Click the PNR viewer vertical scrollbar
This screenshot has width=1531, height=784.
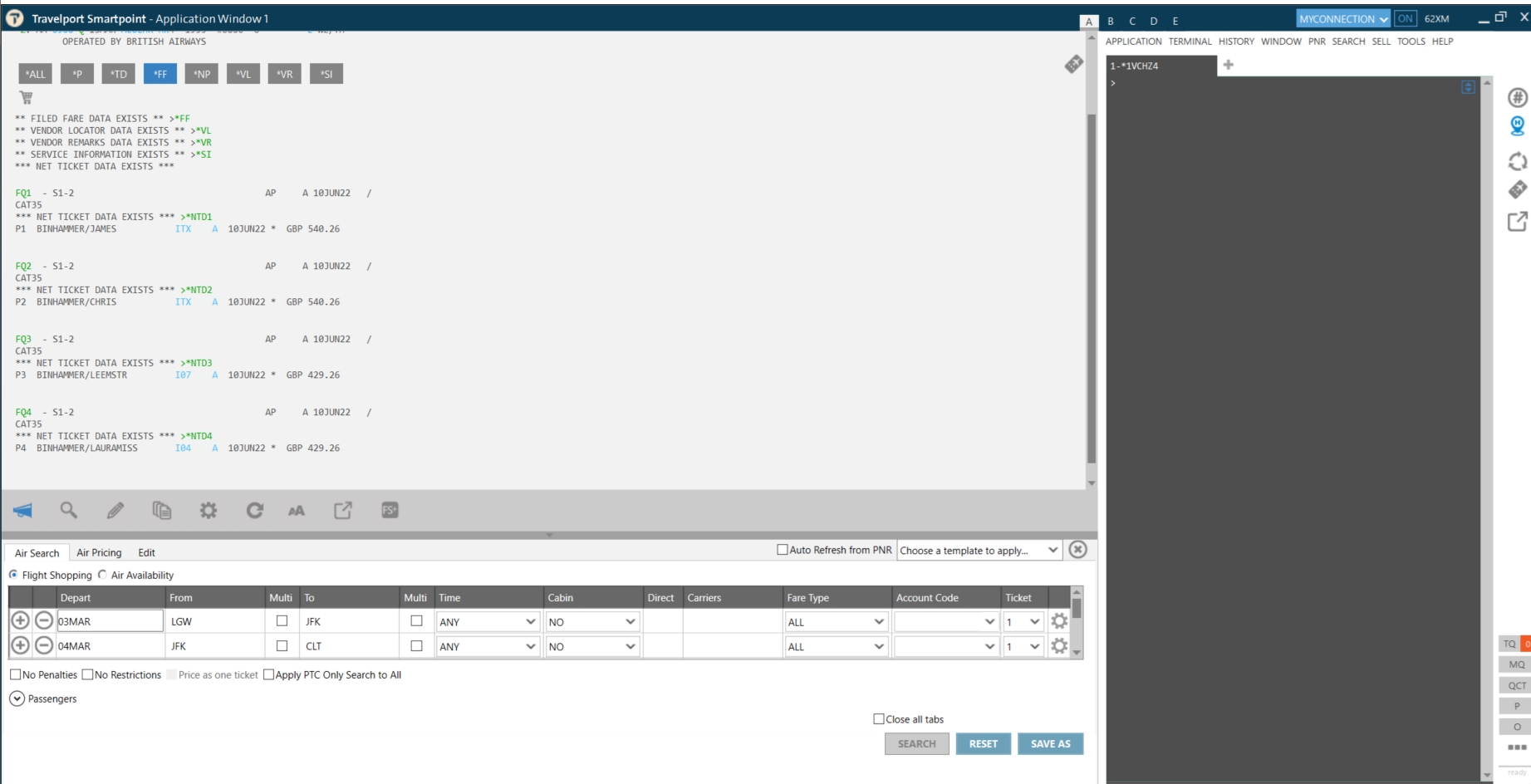(x=1091, y=288)
